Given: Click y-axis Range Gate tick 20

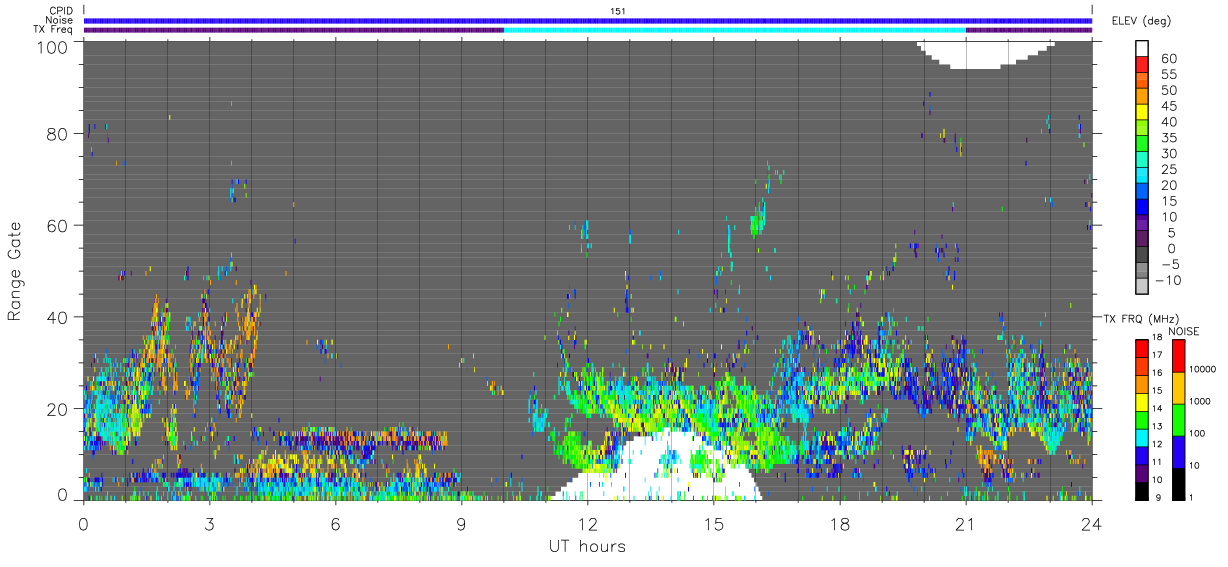Looking at the screenshot, I should 57,409.
